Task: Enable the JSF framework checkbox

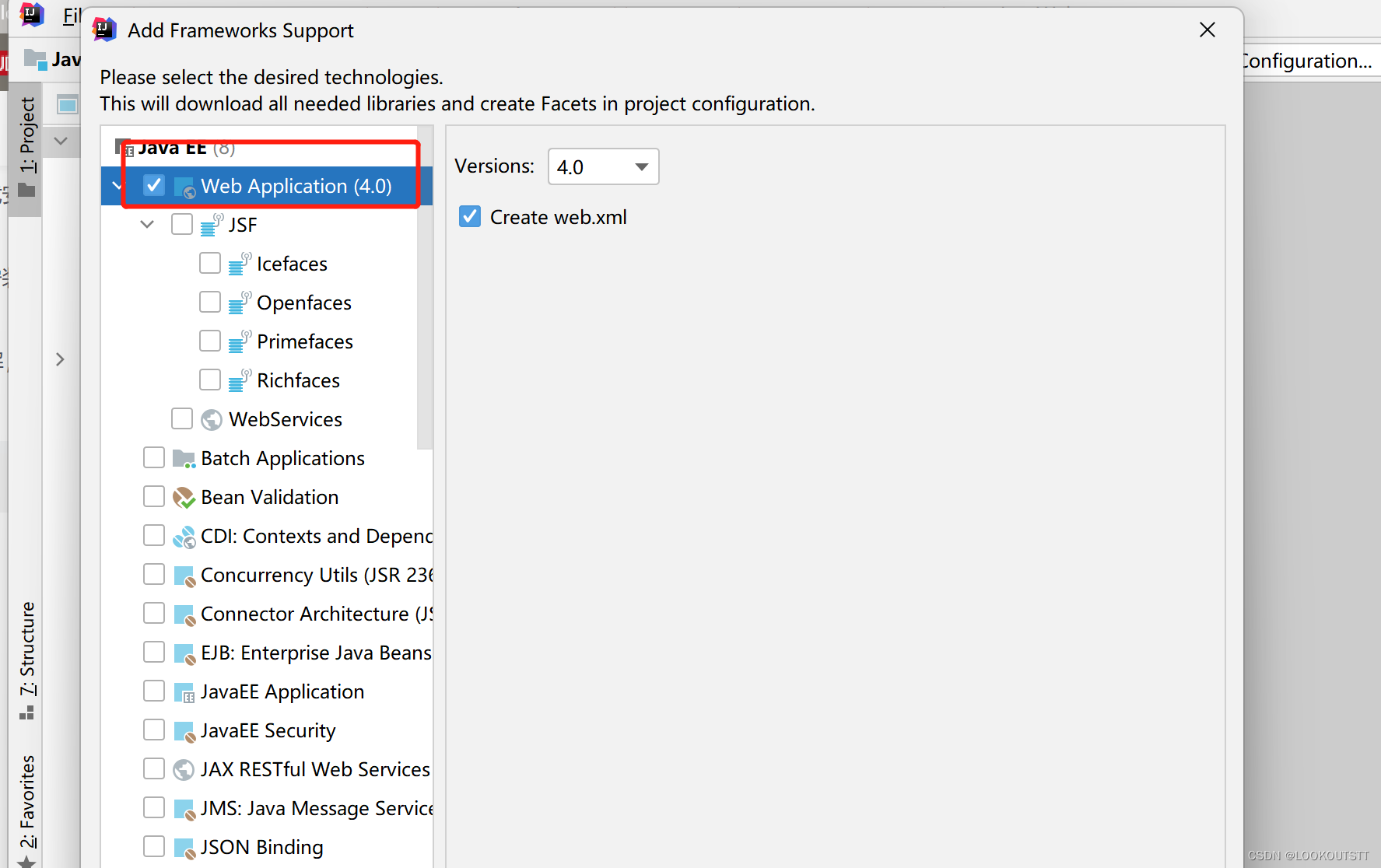Action: 182,224
